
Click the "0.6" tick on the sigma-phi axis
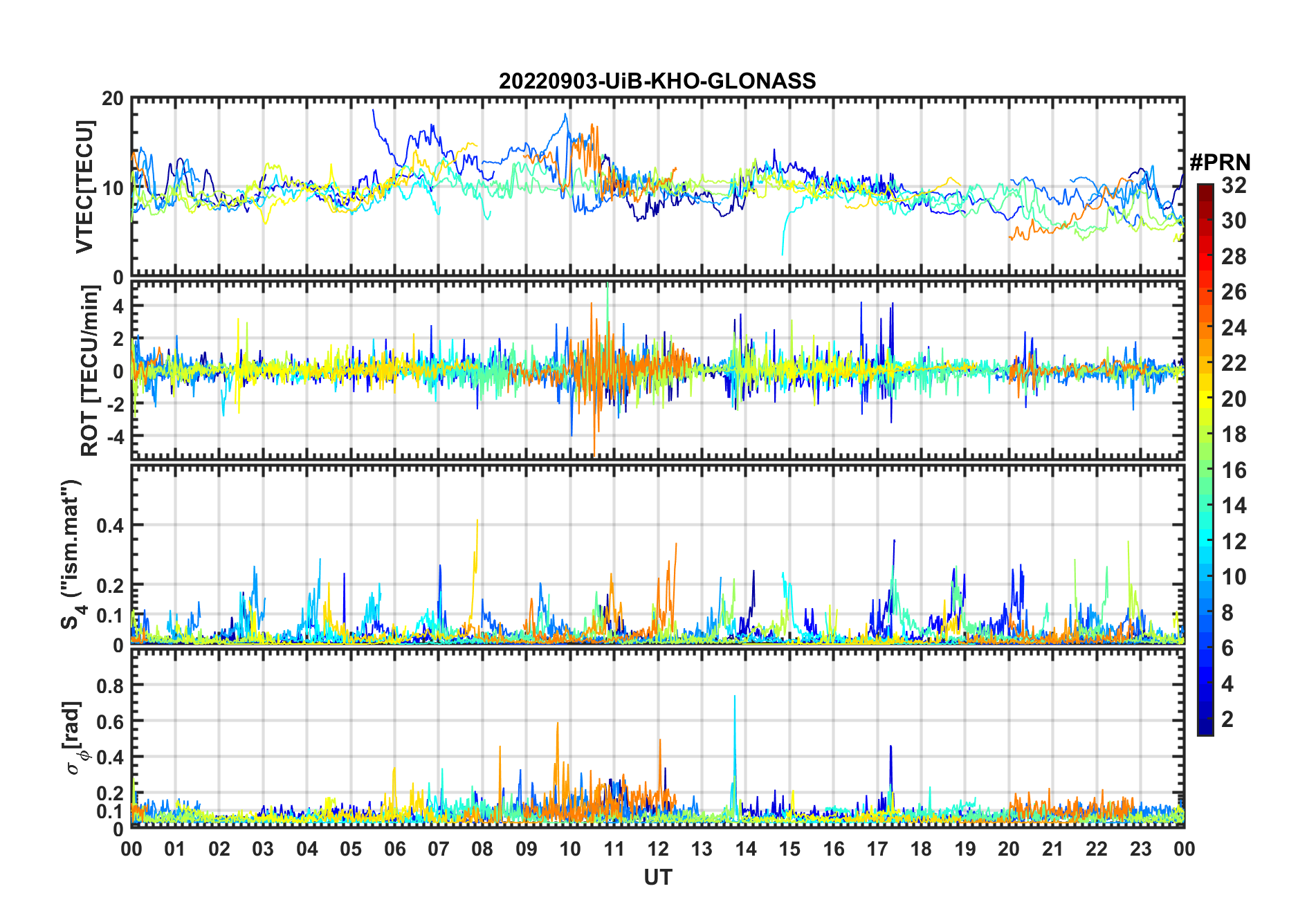tap(111, 721)
